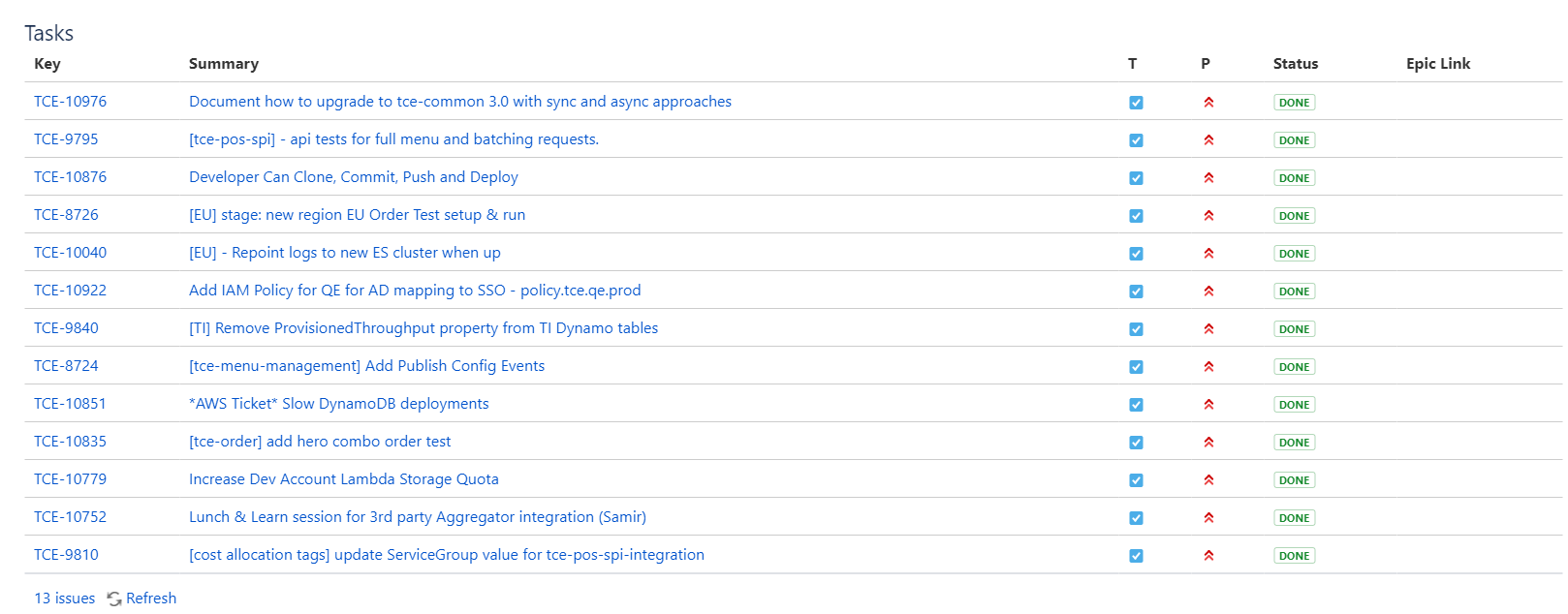Click the task type icon for TCE-10876
1568x614 pixels.
(1136, 178)
